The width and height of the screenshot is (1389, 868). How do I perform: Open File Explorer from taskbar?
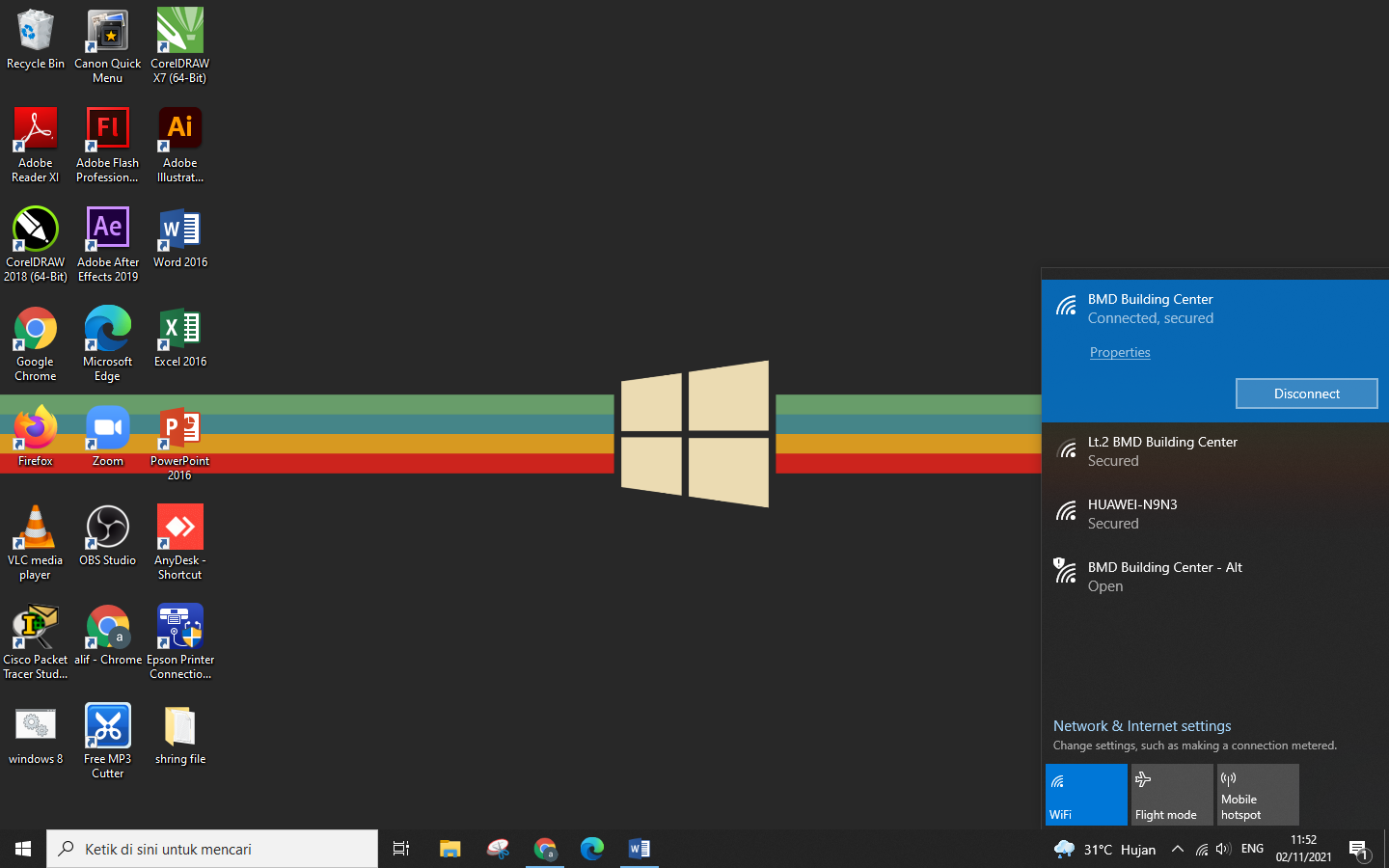click(450, 849)
